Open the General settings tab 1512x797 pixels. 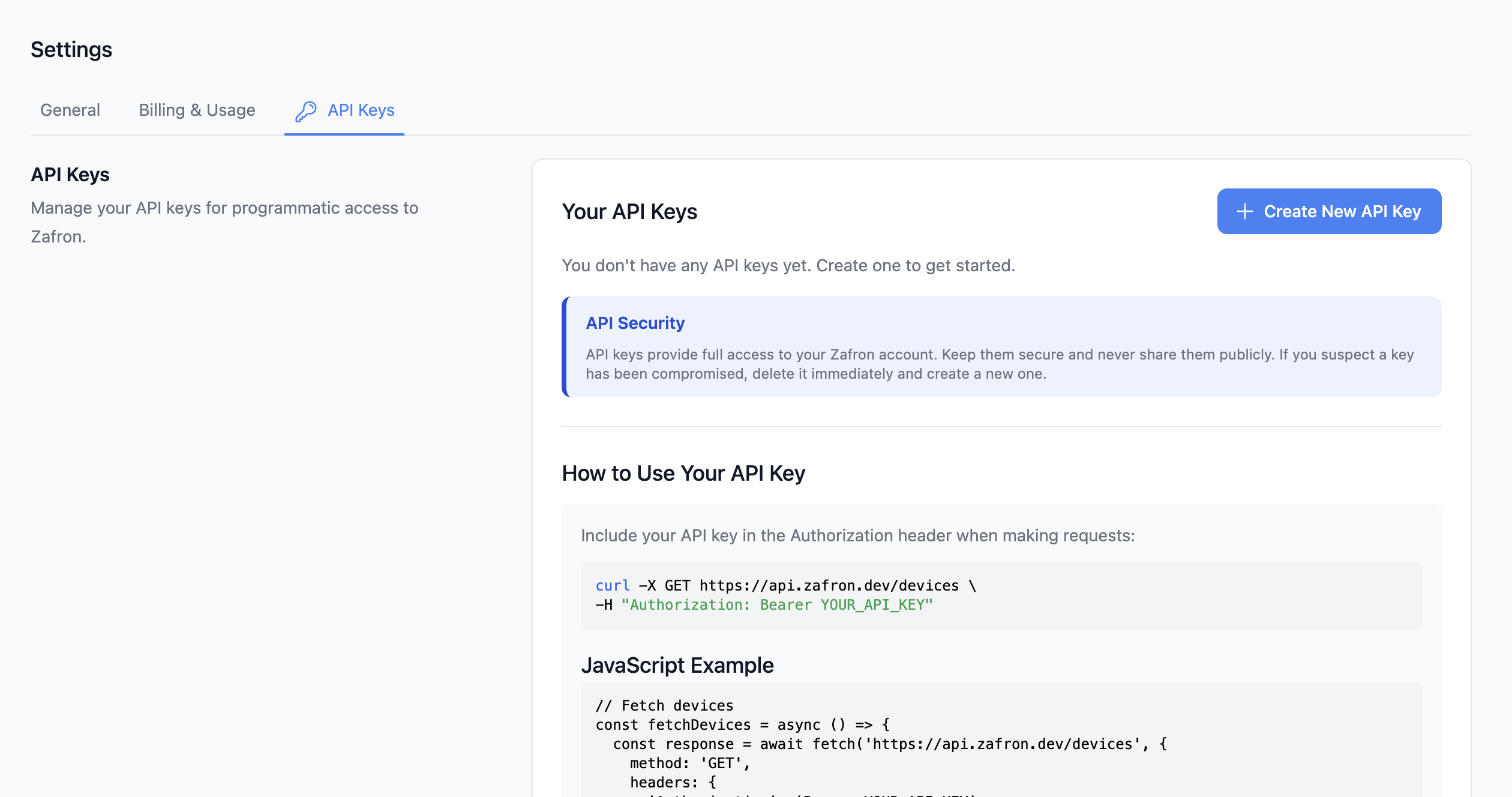point(70,110)
